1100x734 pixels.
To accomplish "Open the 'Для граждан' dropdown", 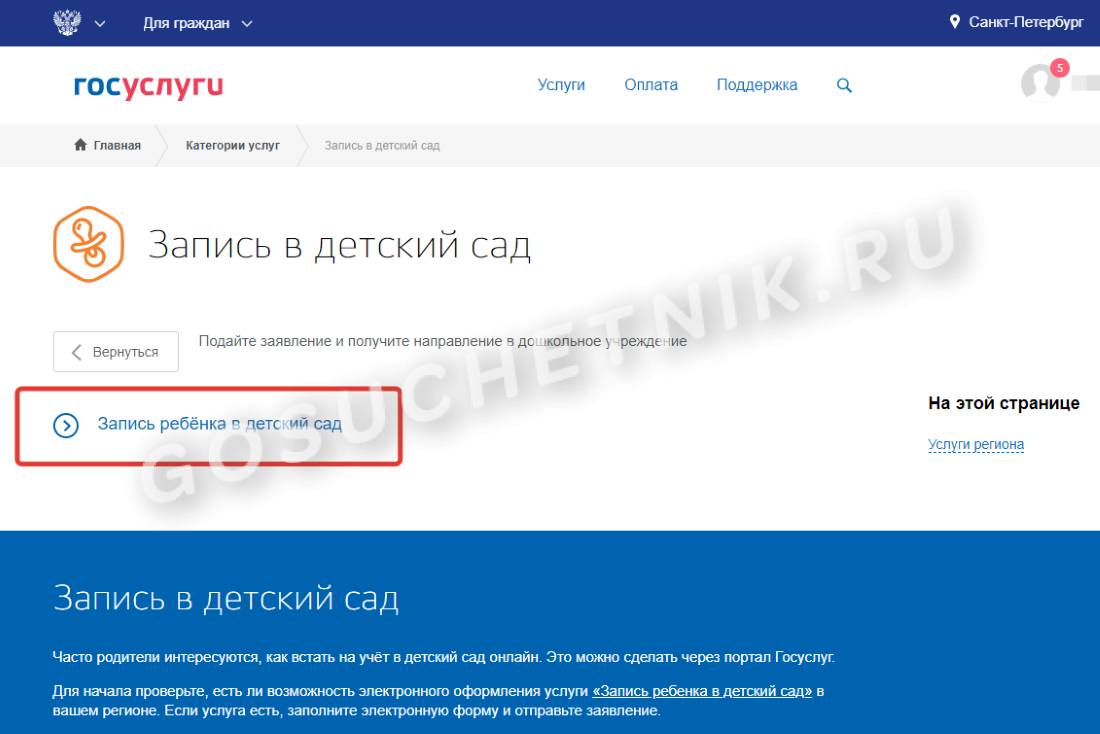I will pos(197,23).
